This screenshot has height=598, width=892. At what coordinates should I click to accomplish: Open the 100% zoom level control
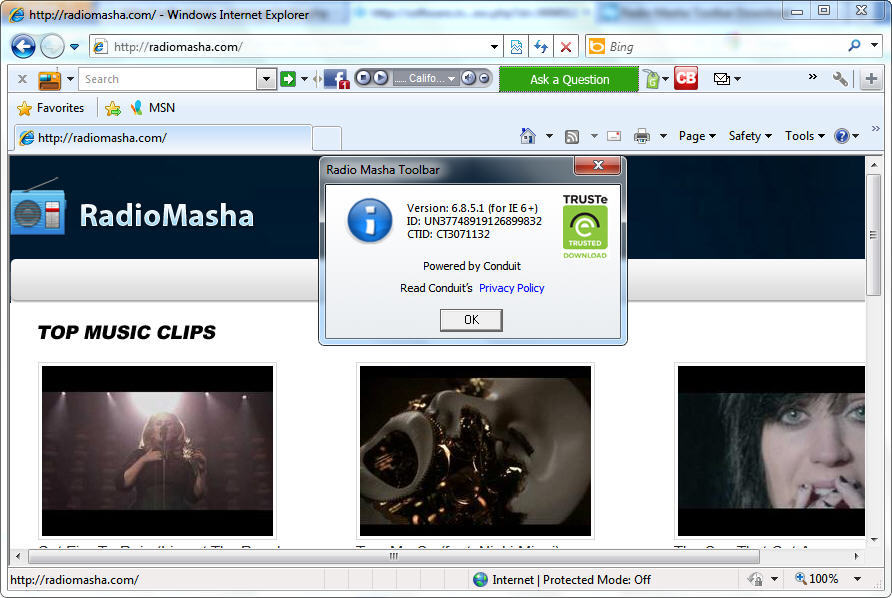pyautogui.click(x=816, y=579)
